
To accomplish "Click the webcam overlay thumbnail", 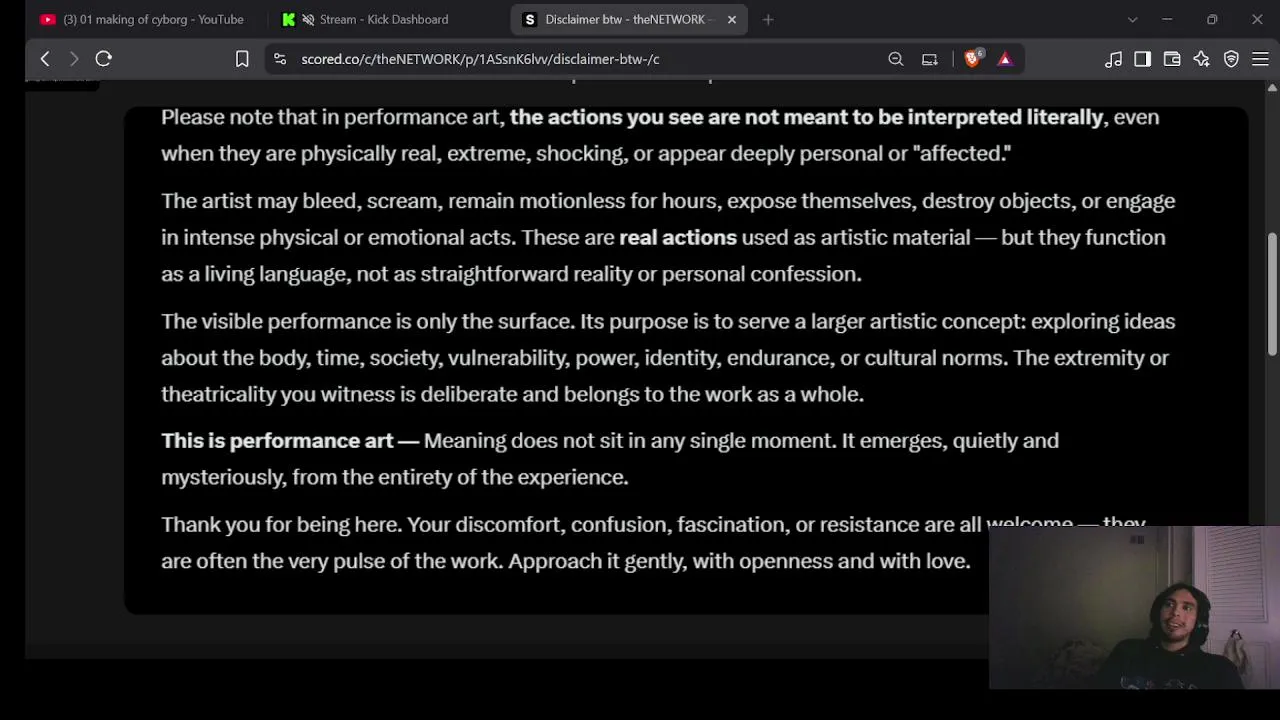I will click(1134, 608).
